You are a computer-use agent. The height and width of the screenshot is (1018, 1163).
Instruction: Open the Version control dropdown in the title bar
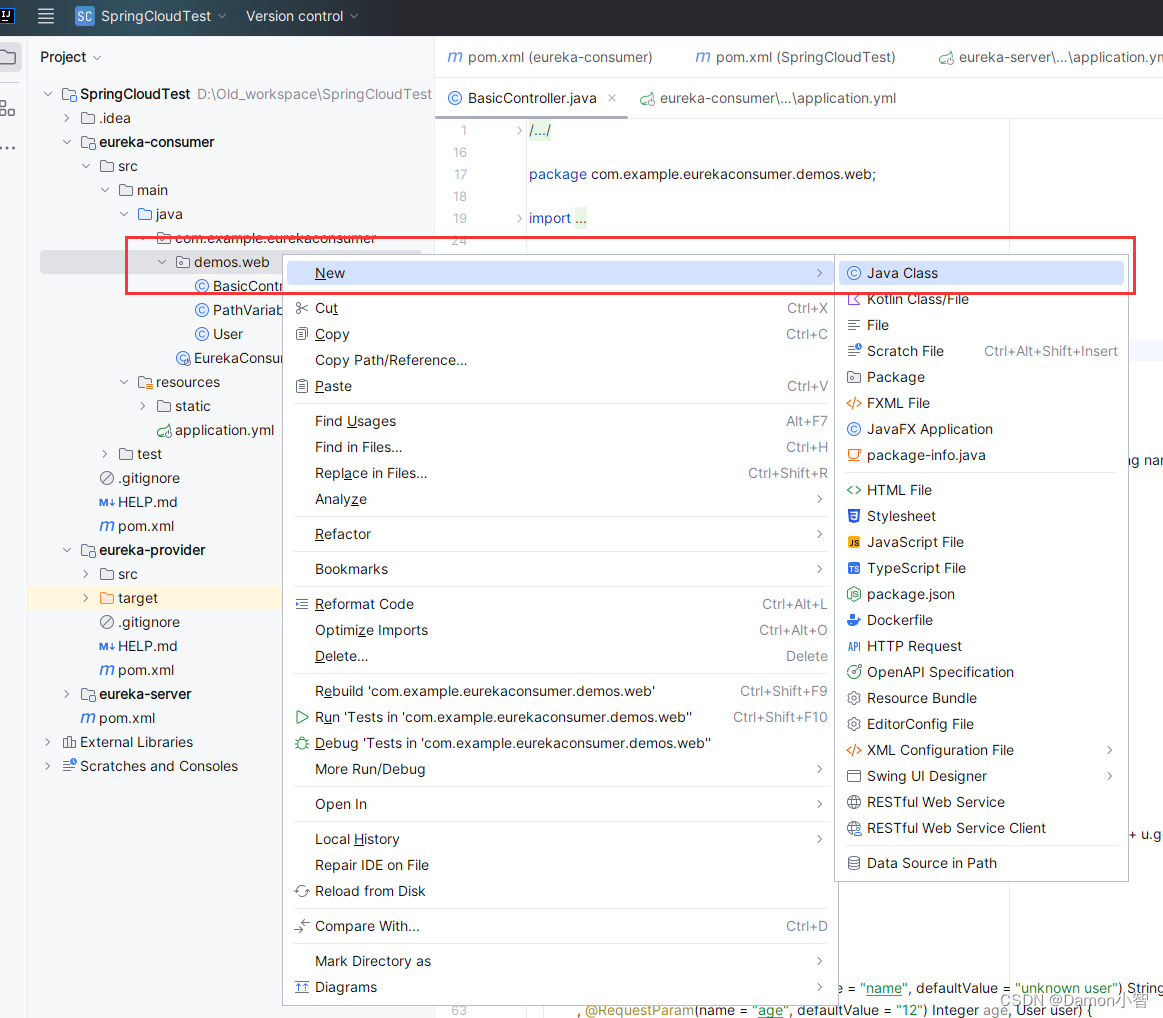click(295, 16)
